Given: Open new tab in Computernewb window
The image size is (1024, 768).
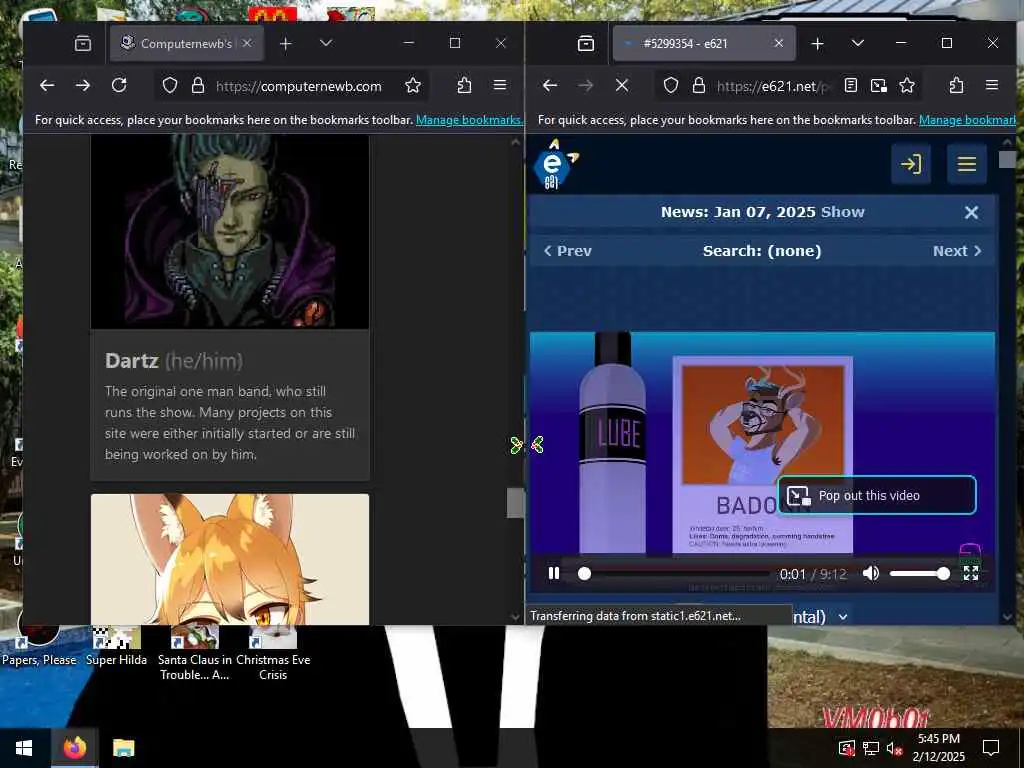Looking at the screenshot, I should click(x=285, y=44).
